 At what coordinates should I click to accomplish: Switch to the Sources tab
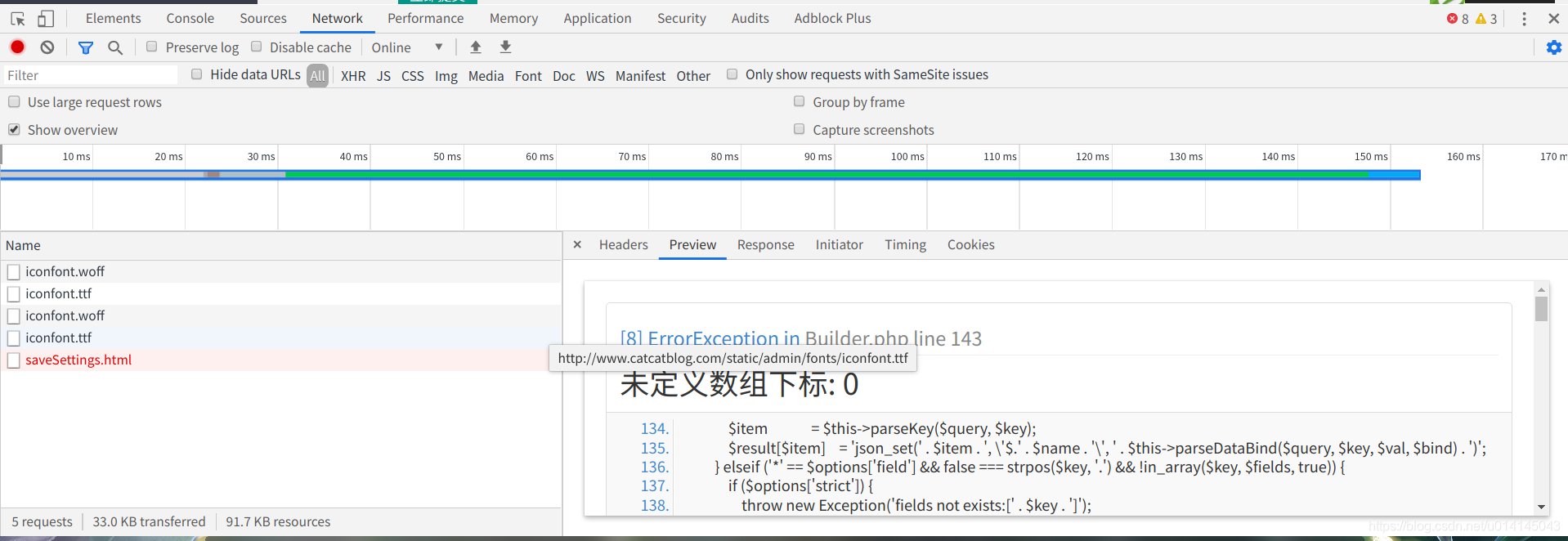click(263, 18)
